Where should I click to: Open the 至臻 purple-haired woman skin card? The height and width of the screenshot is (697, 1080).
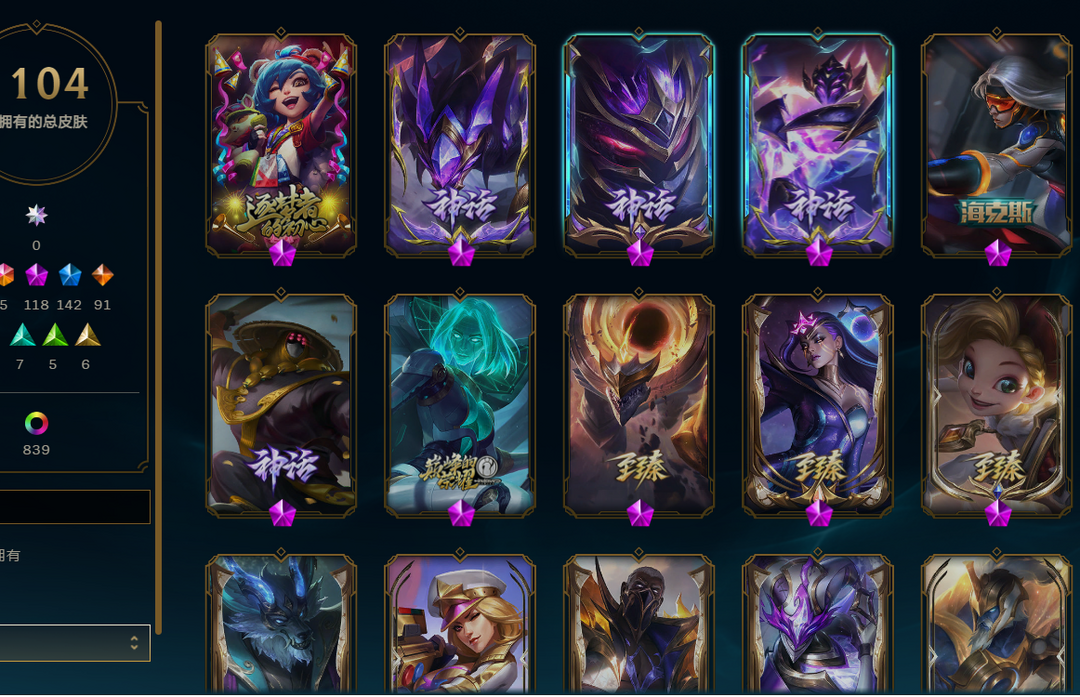coord(818,406)
